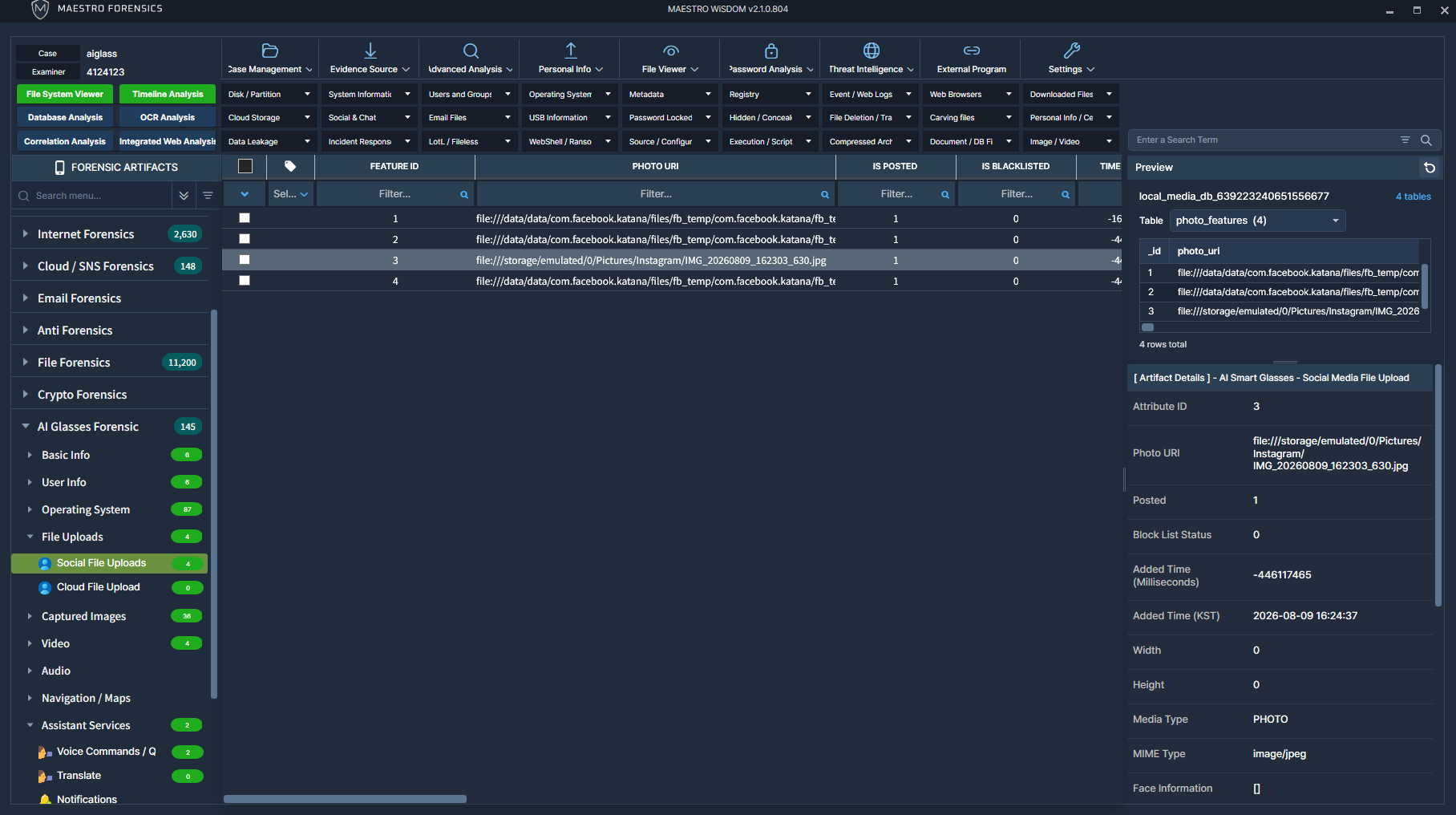Open the Case Management folder icon
1456x815 pixels.
coord(270,51)
